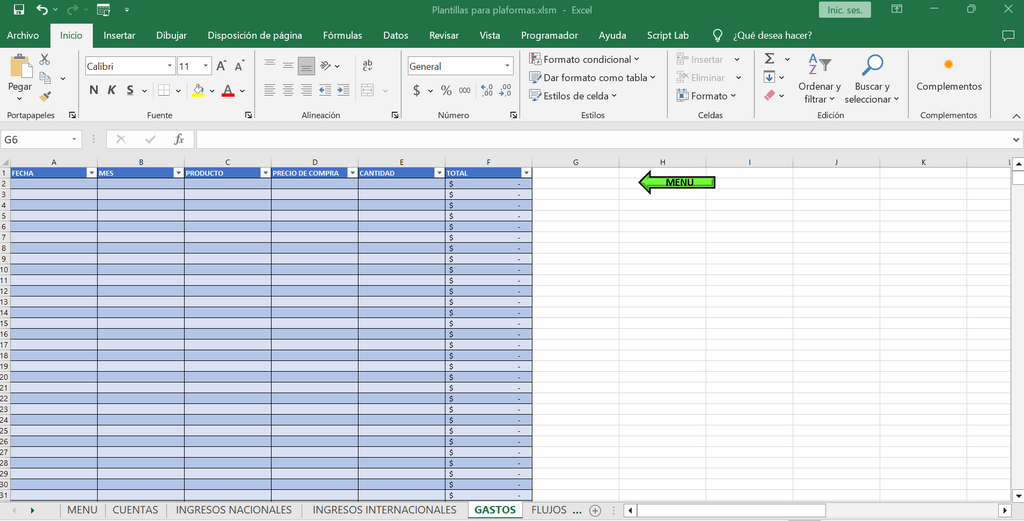Apply the yellow fill color swatch
Image resolution: width=1024 pixels, height=521 pixels.
[198, 90]
